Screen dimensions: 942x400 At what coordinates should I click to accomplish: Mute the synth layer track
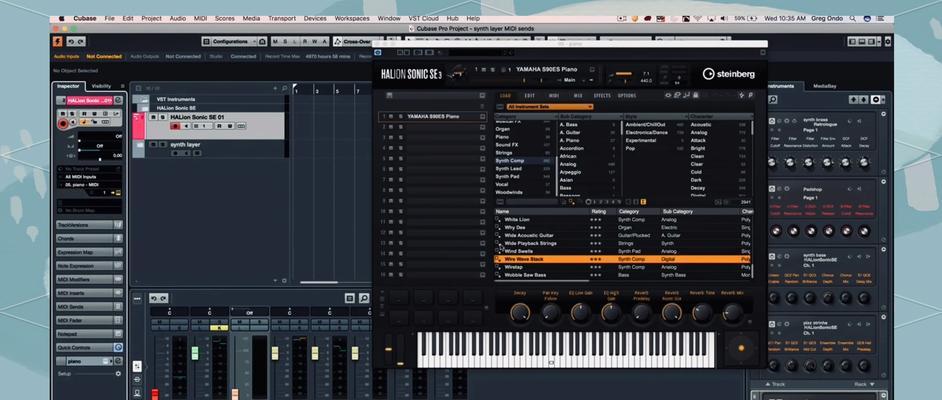154,145
